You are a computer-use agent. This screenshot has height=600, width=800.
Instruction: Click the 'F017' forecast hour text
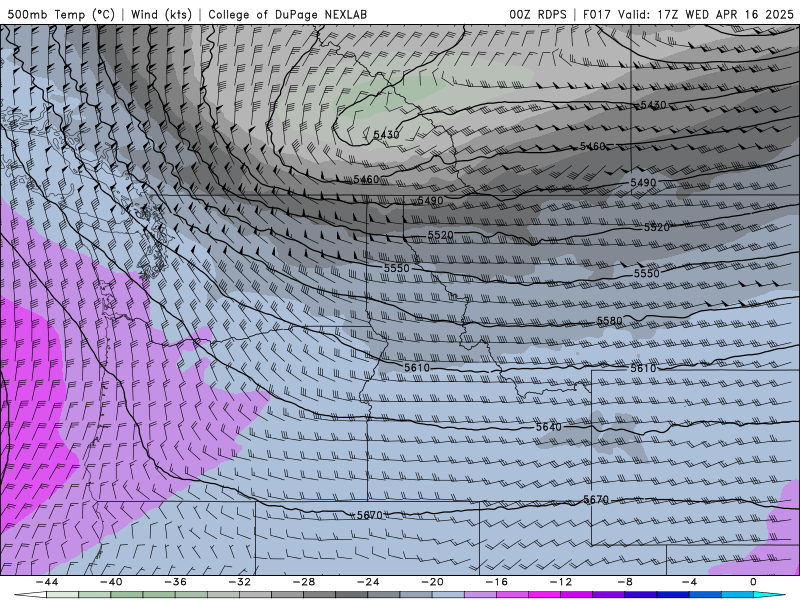[x=597, y=14]
